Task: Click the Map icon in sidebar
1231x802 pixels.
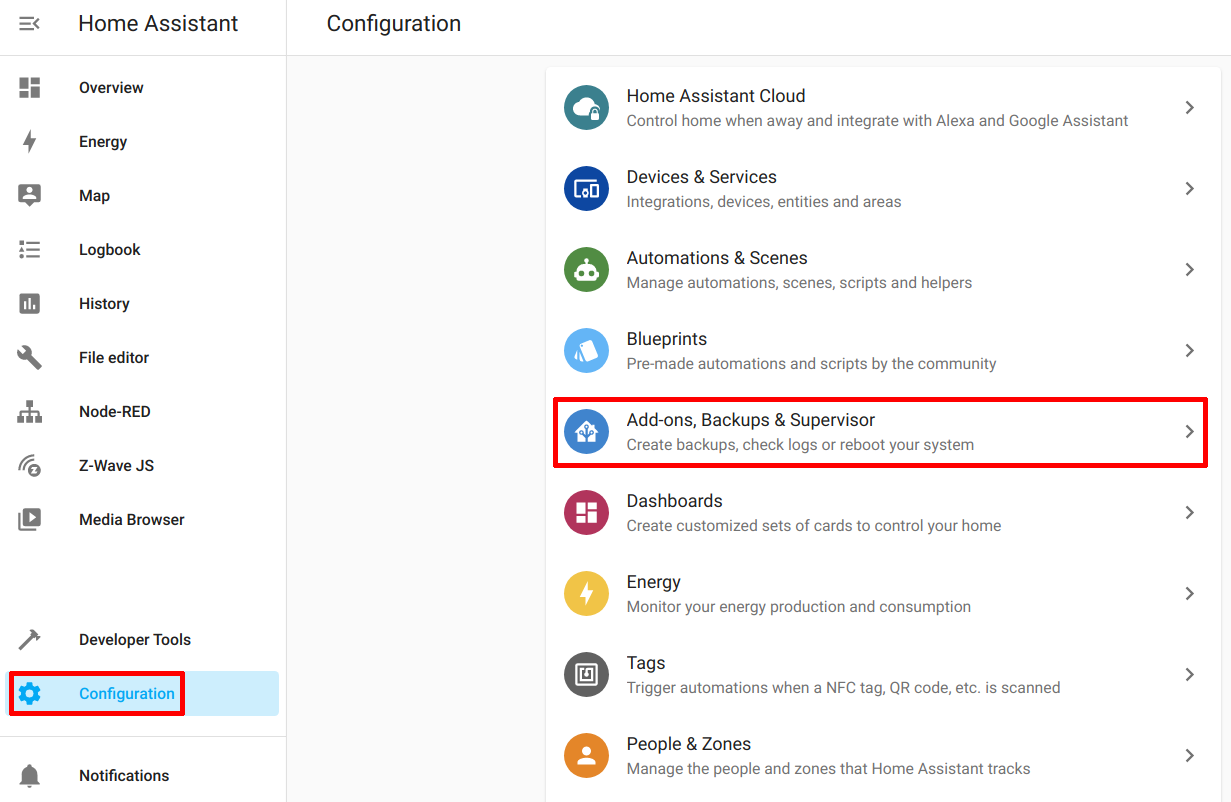Action: 30,196
